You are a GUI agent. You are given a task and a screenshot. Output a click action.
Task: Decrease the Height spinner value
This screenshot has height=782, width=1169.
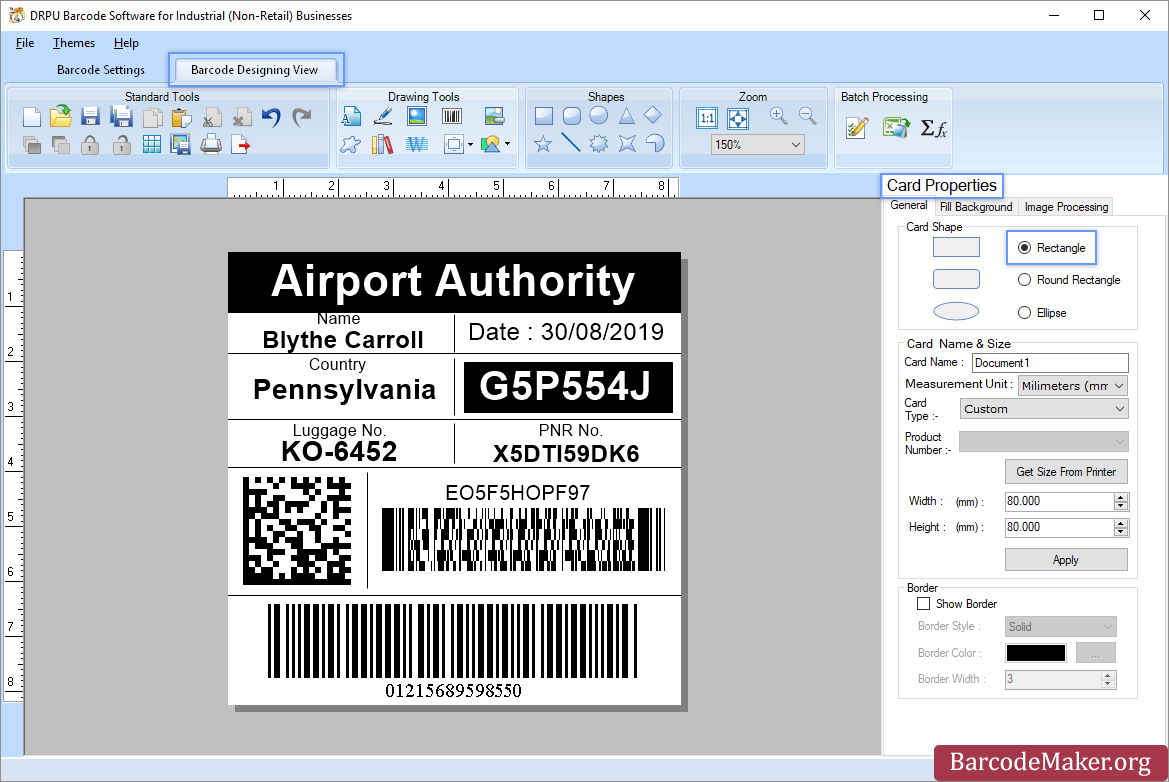pyautogui.click(x=1121, y=532)
